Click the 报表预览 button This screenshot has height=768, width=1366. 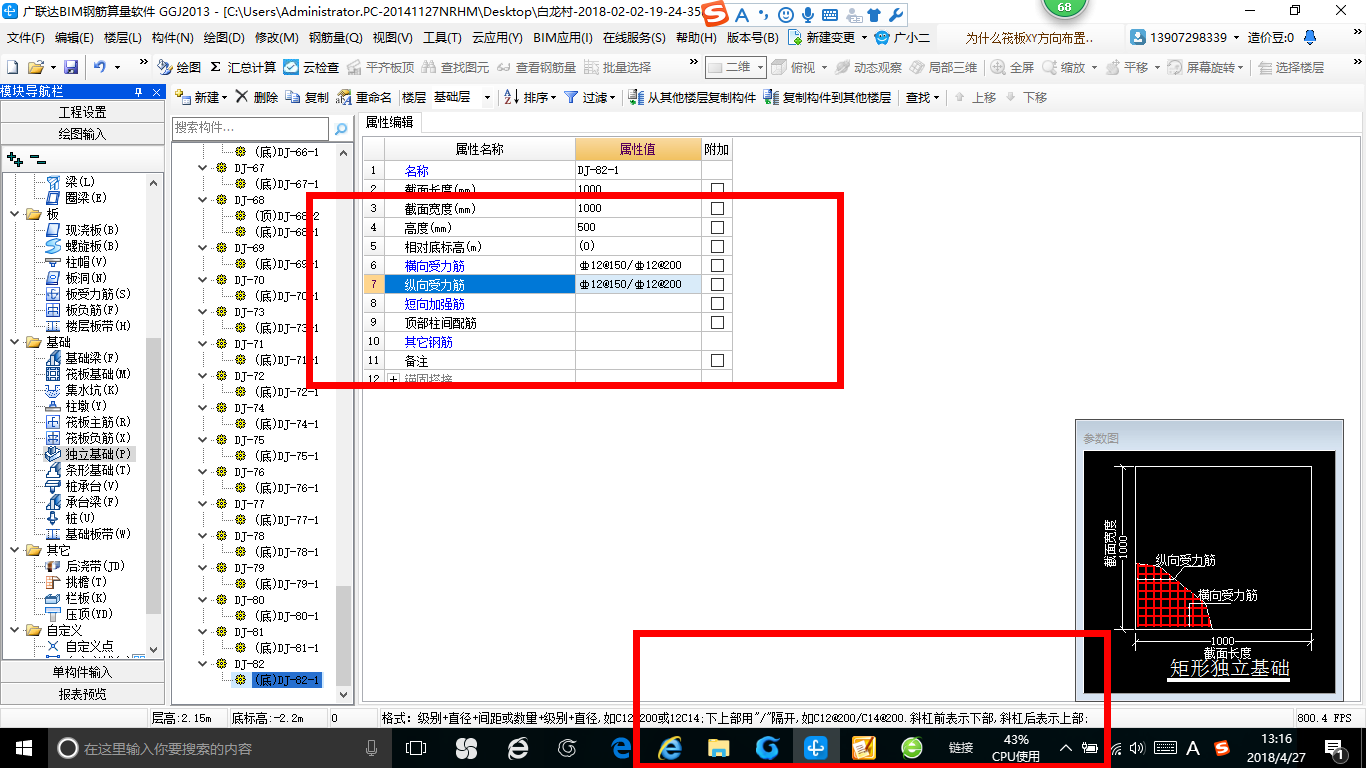click(x=82, y=693)
